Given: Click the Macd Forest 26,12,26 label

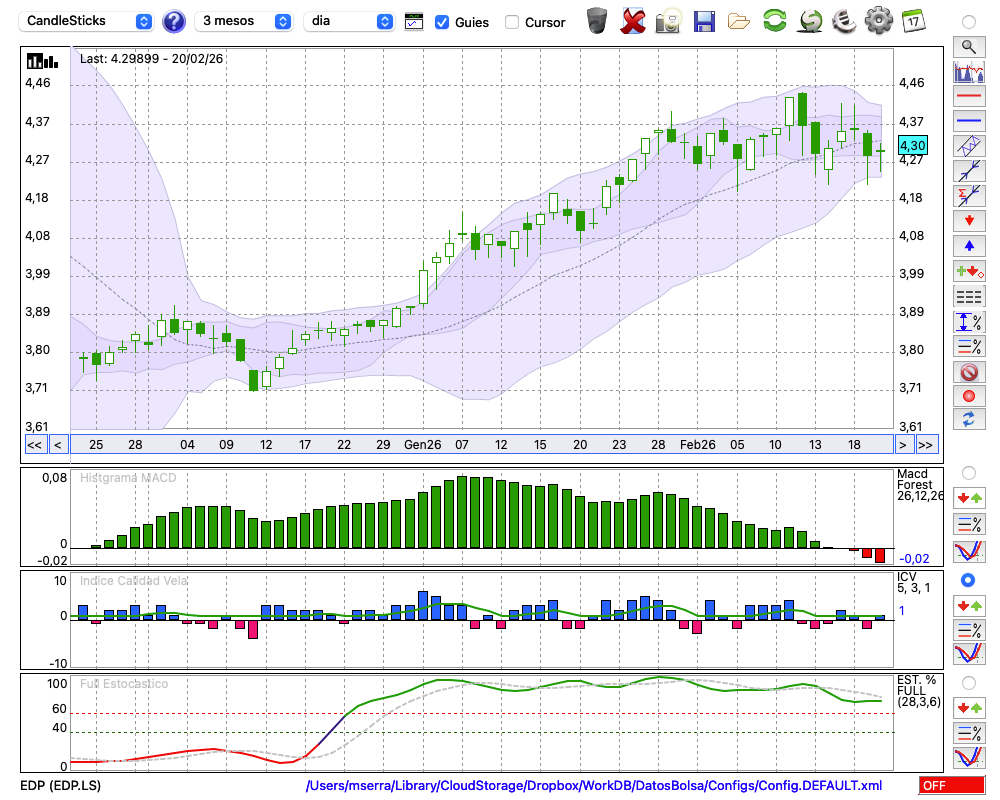Looking at the screenshot, I should [x=920, y=485].
